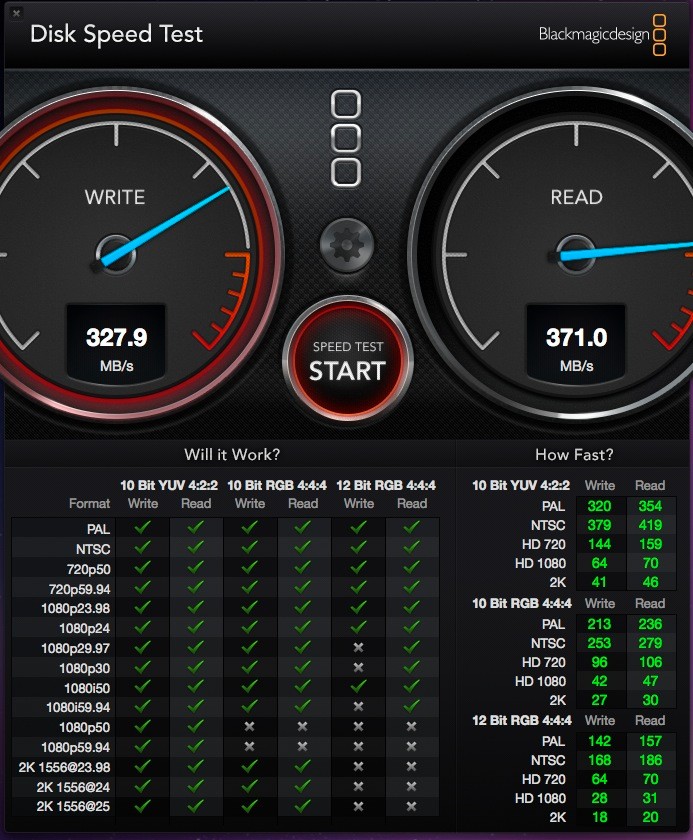The height and width of the screenshot is (840, 693).
Task: Click the NTSC 12 Bit RGB read checkmark
Action: [x=411, y=548]
